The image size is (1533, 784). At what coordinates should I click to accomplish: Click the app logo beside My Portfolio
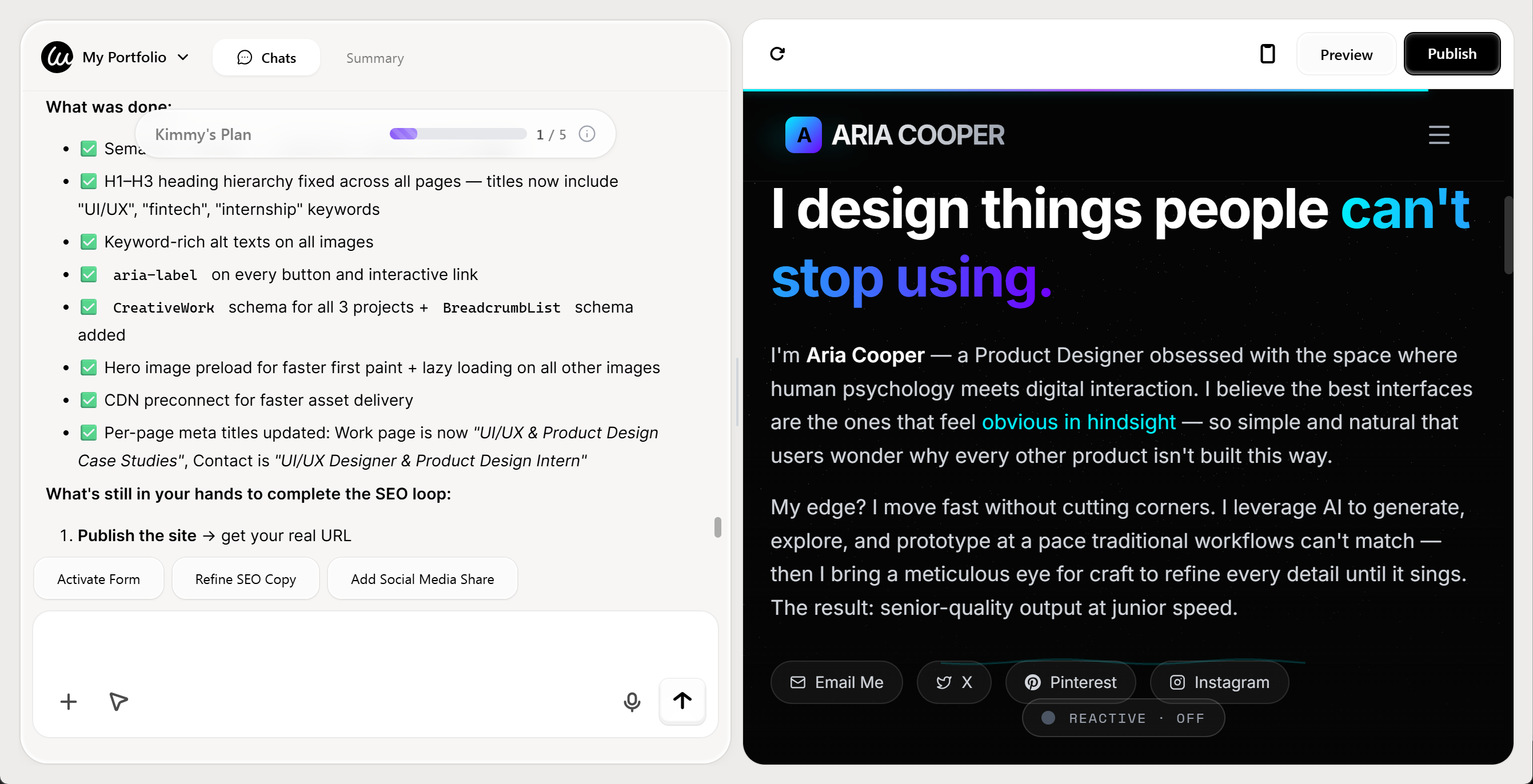[x=57, y=57]
